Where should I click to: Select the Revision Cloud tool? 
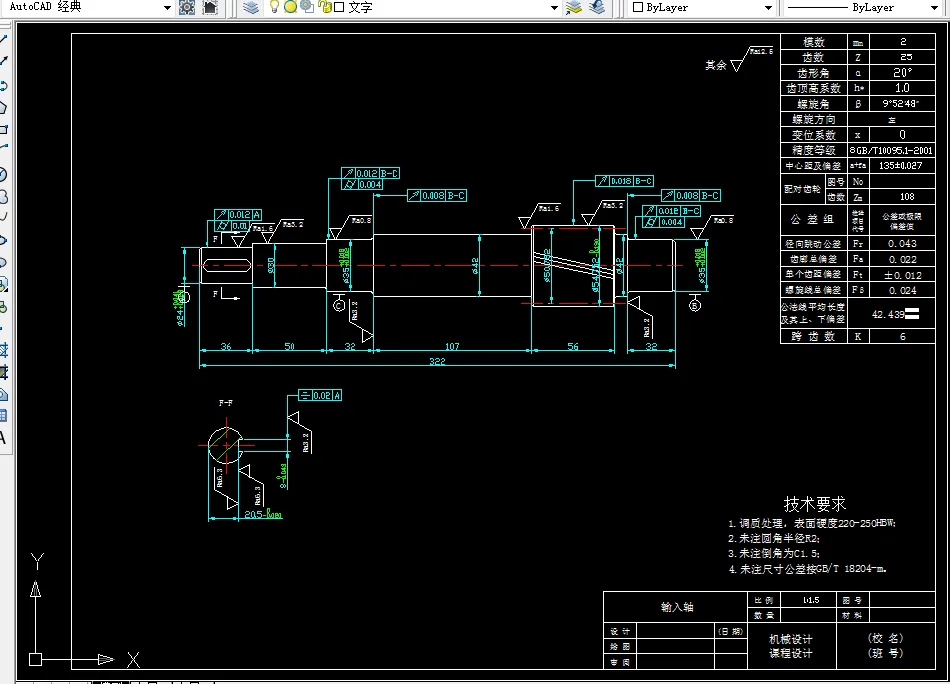3,197
